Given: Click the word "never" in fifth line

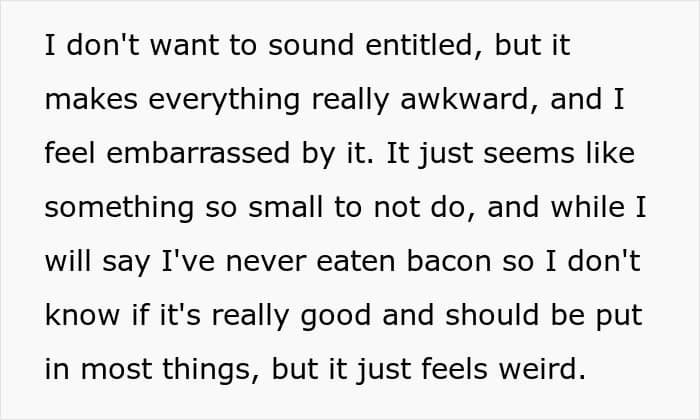Looking at the screenshot, I should click(x=266, y=262).
